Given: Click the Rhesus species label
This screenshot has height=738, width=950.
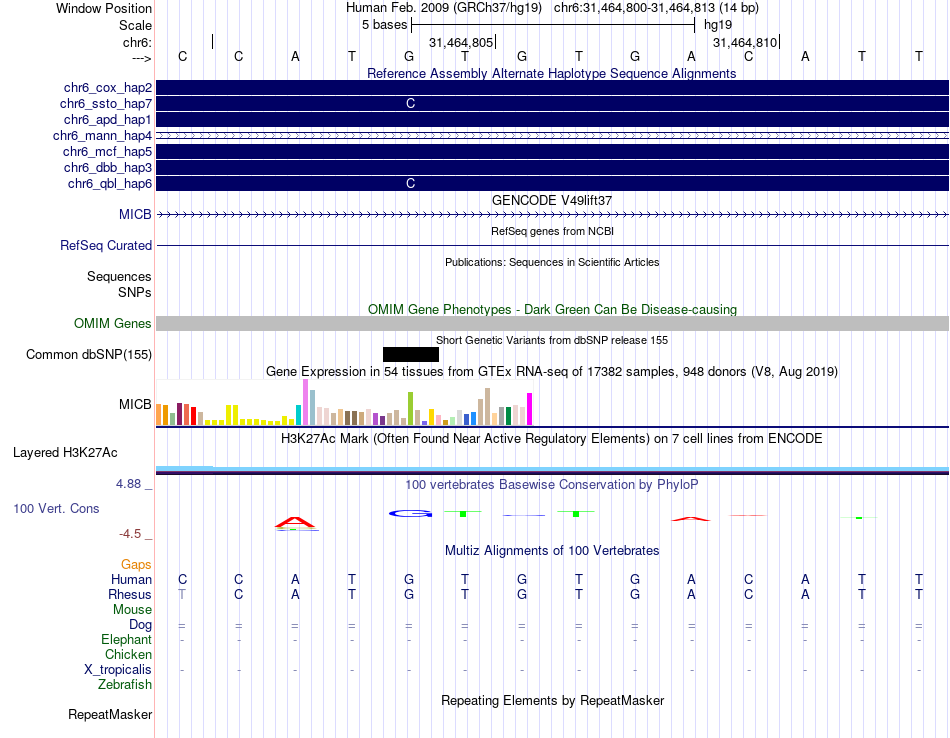Looking at the screenshot, I should (130, 595).
